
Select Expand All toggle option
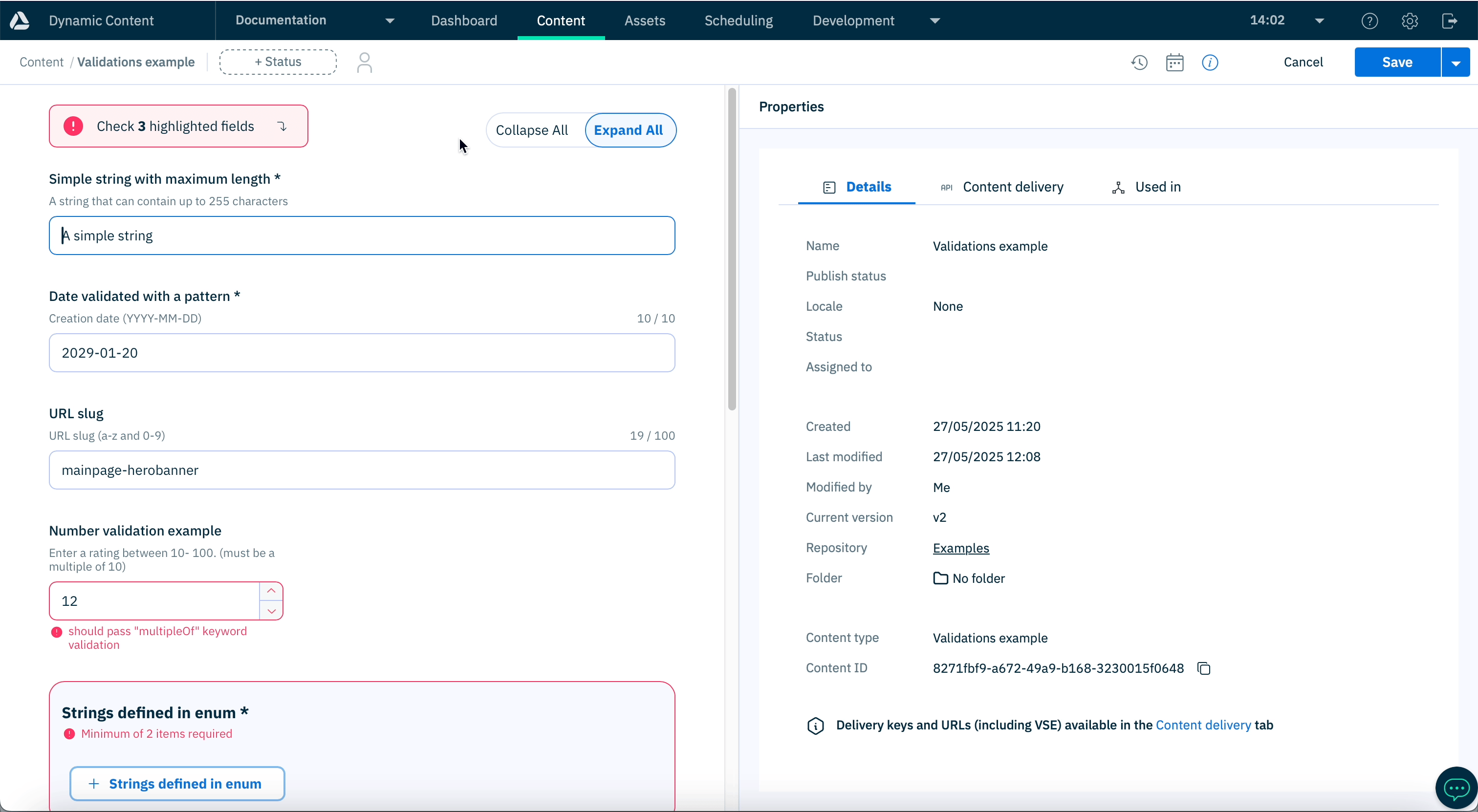point(628,130)
